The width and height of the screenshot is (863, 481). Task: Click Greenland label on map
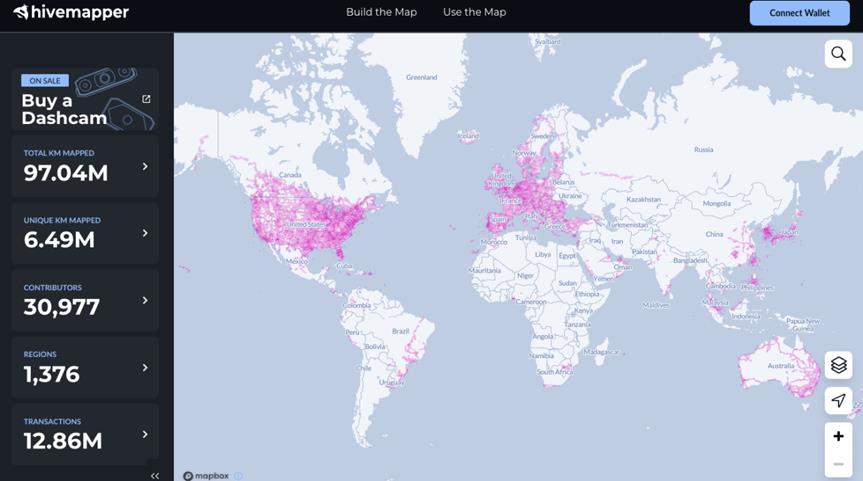point(422,77)
